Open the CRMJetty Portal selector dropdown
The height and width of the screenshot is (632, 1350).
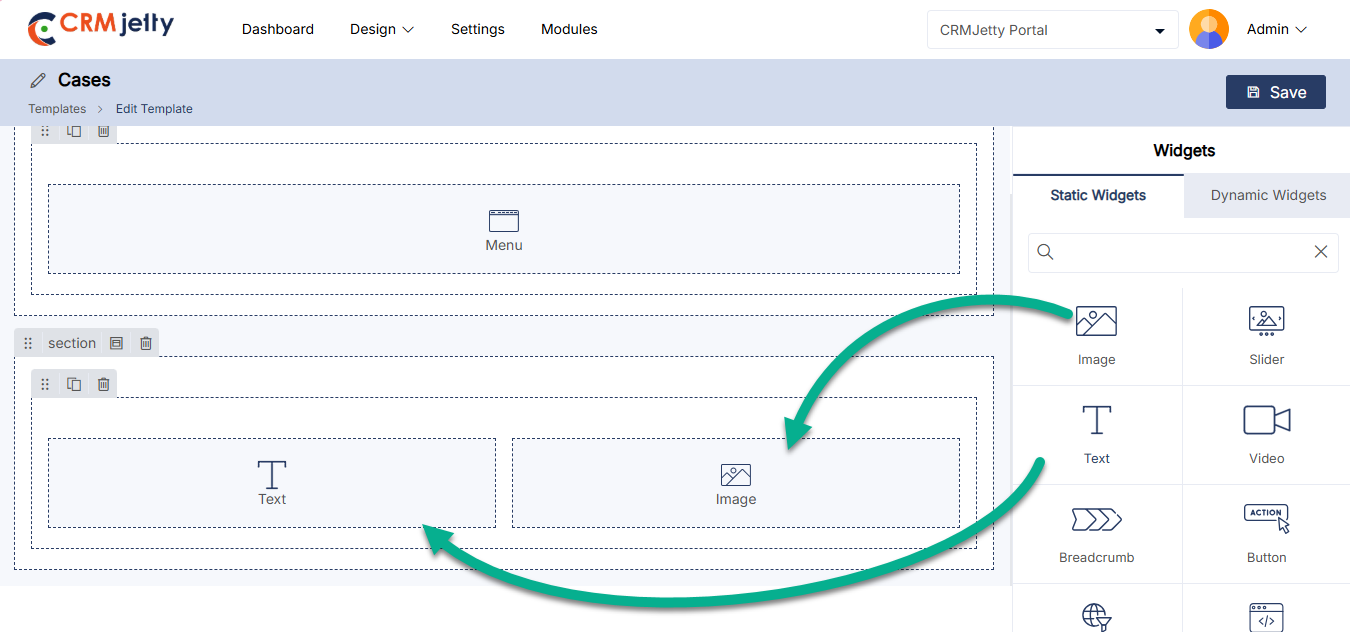[1052, 30]
